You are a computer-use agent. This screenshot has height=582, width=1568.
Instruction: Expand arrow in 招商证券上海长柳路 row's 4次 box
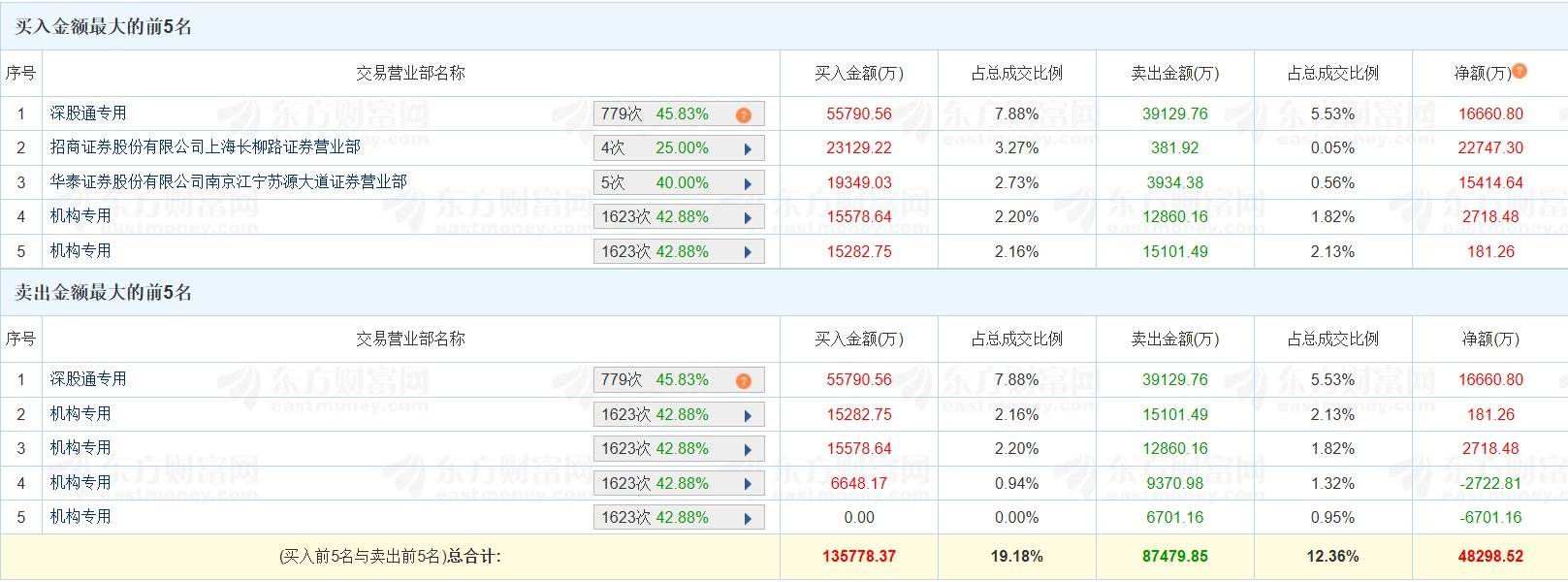748,149
